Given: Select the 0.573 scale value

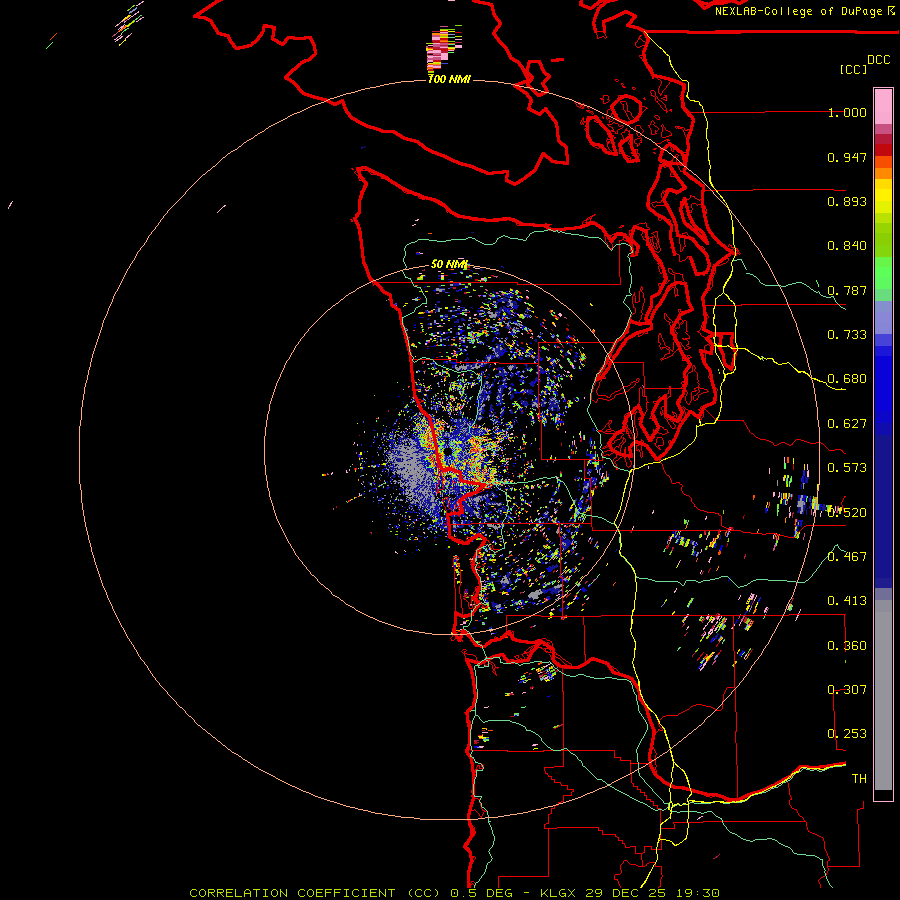Looking at the screenshot, I should pyautogui.click(x=847, y=468).
